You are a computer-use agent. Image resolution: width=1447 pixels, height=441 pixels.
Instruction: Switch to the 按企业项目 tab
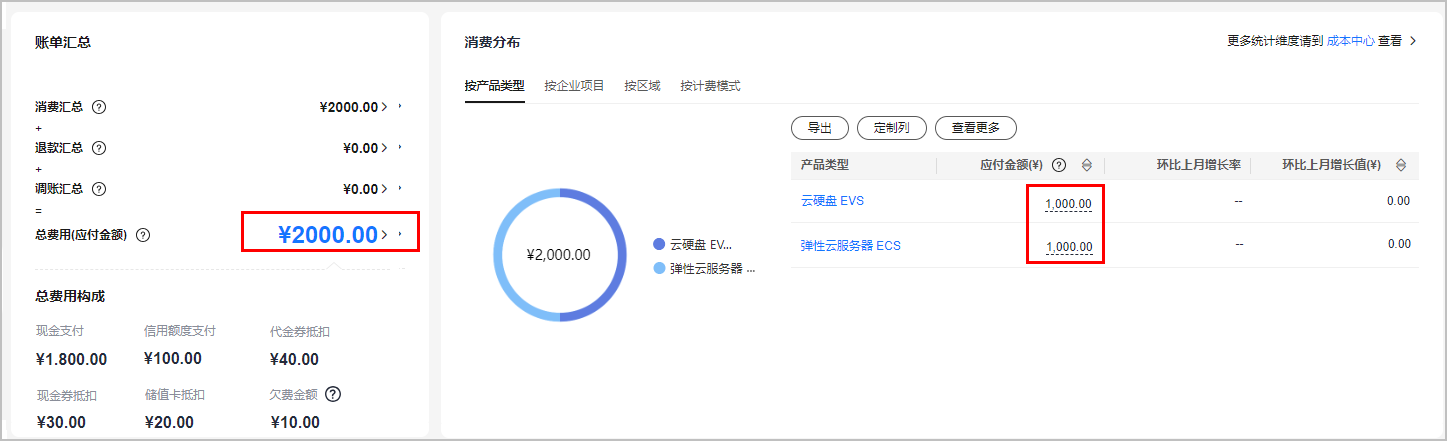point(574,86)
